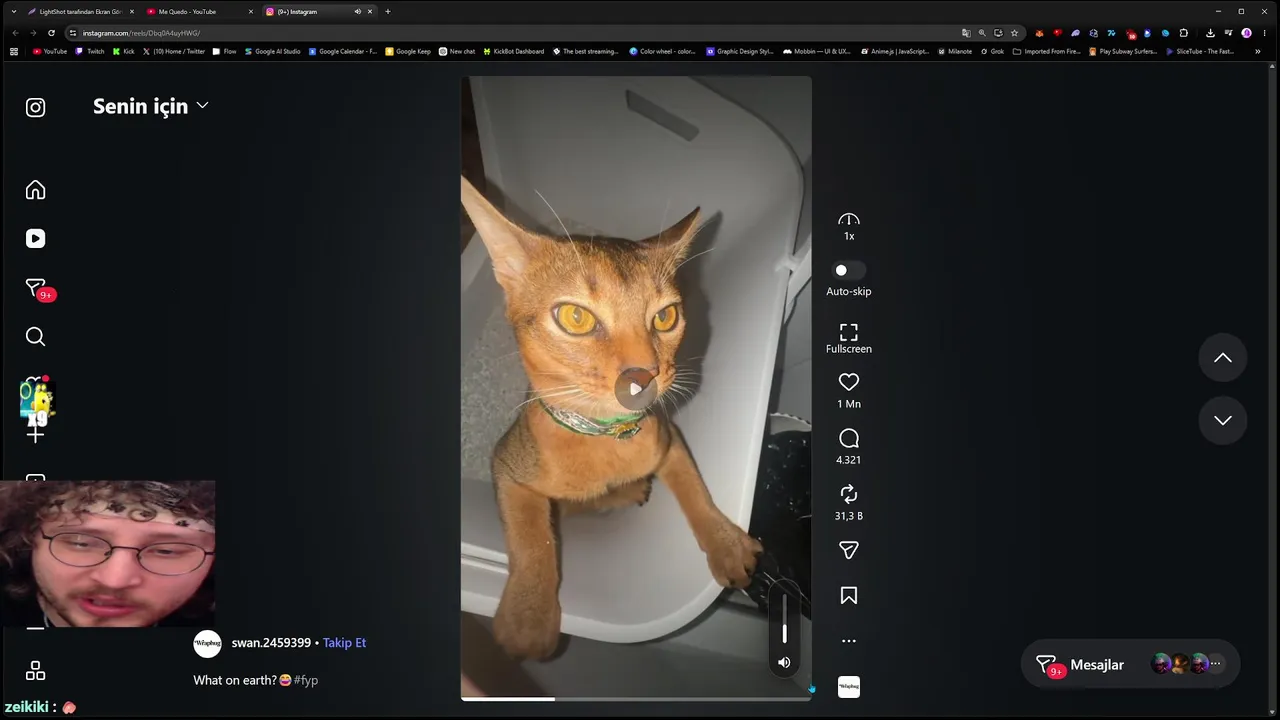1280x720 pixels.
Task: Go back to previous page
Action: (x=15, y=33)
